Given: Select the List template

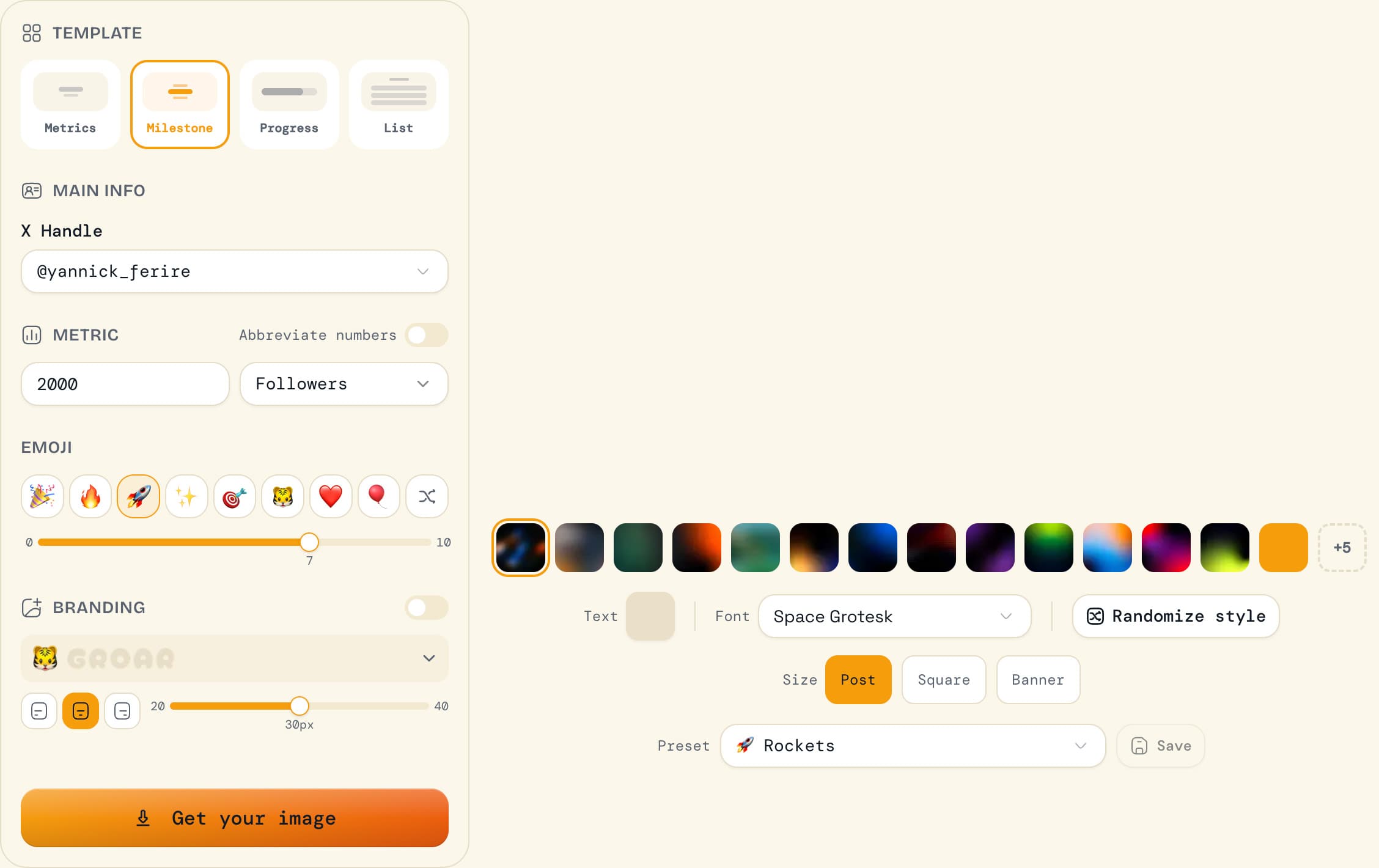Looking at the screenshot, I should 398,104.
